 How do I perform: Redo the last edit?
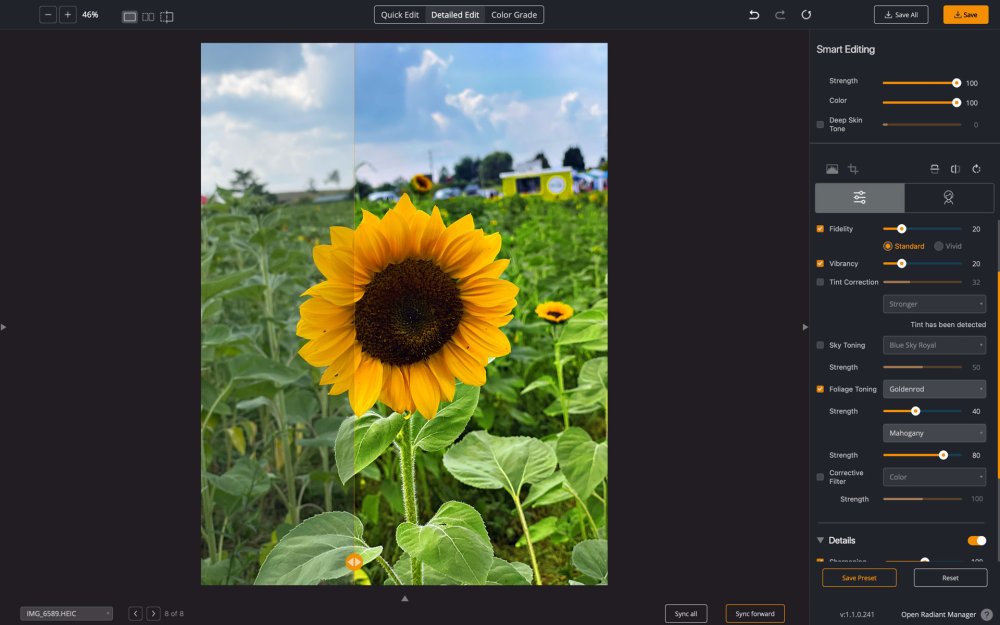[x=780, y=15]
